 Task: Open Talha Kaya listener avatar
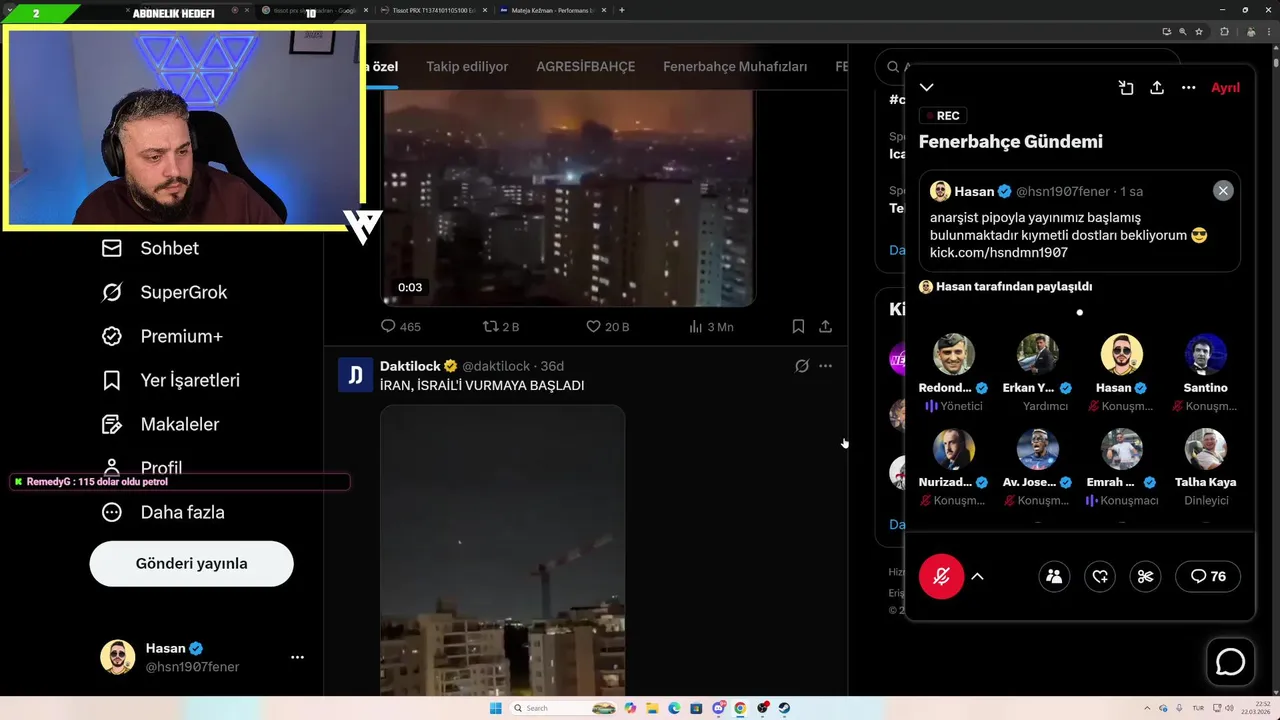(1206, 449)
